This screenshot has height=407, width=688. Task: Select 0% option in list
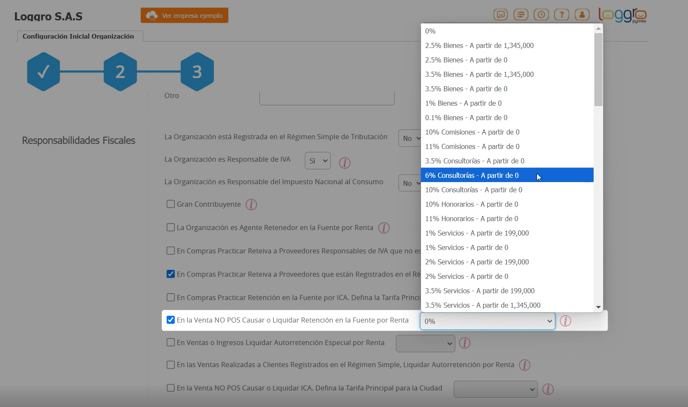(x=507, y=31)
